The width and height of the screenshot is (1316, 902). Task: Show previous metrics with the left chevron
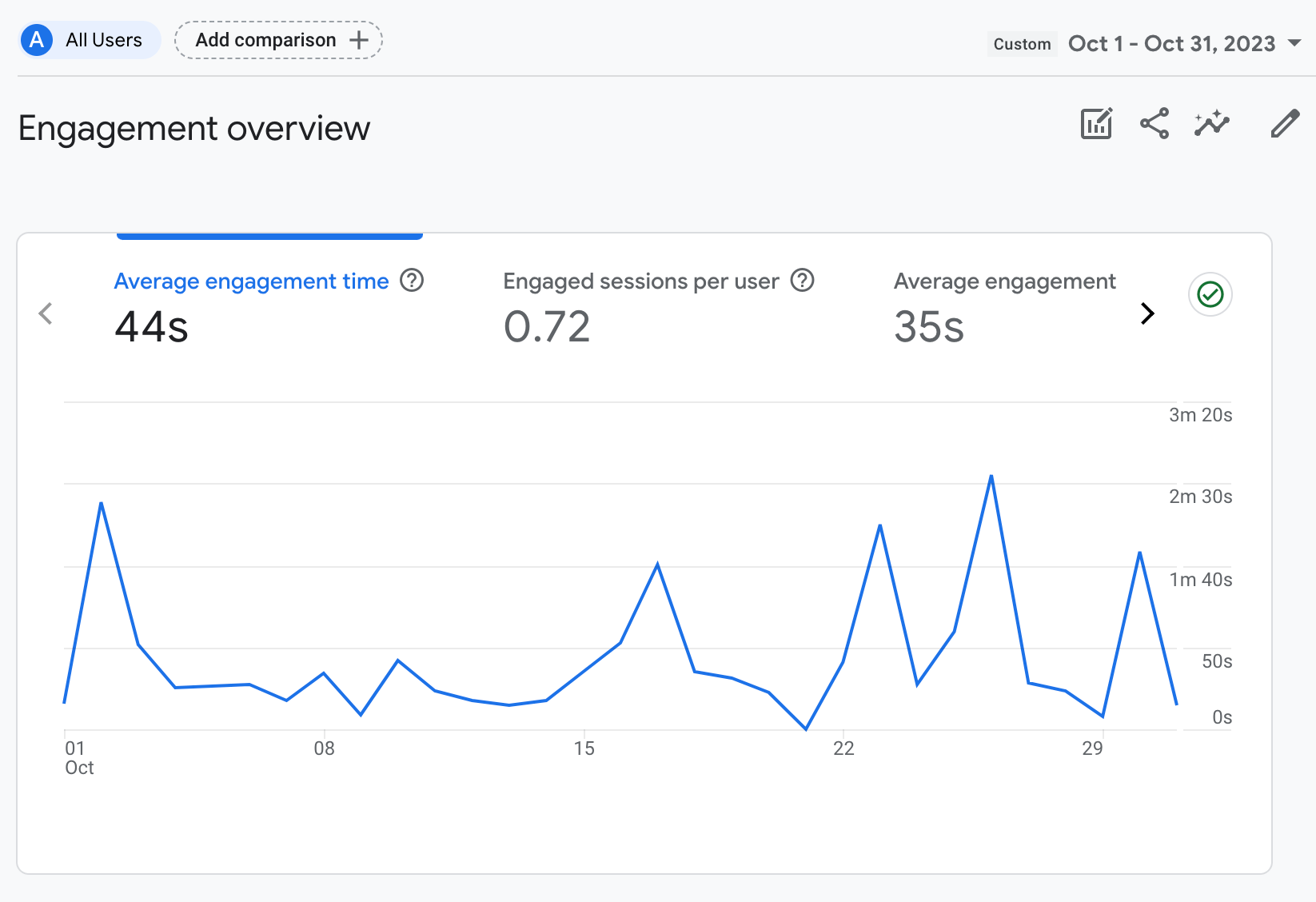click(x=46, y=313)
